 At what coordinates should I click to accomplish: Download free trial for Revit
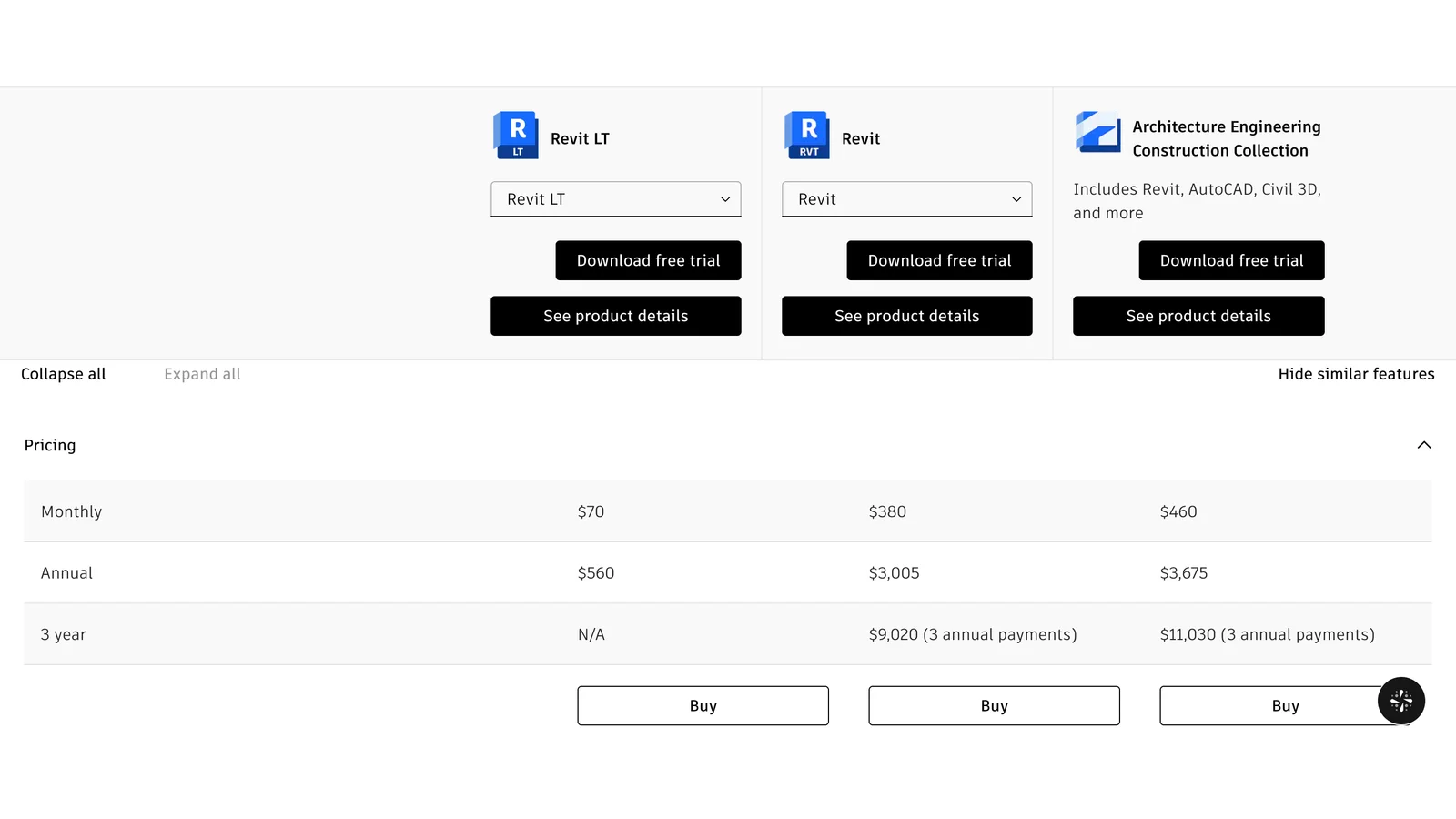coord(940,260)
